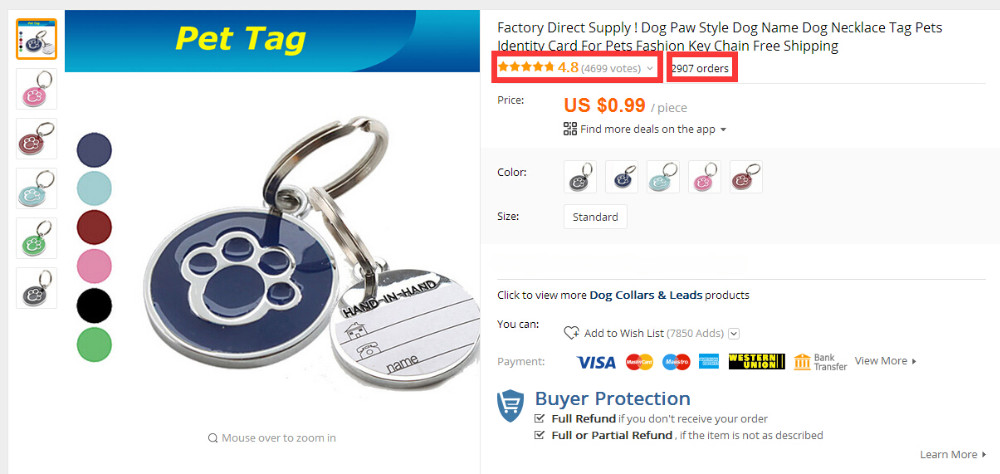Click the American Express payment icon
The image size is (1000, 474).
pyautogui.click(x=709, y=362)
